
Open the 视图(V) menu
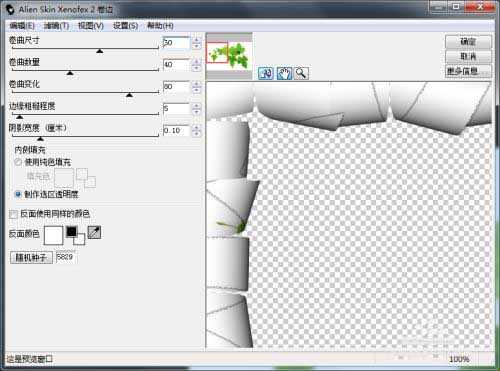[x=91, y=26]
